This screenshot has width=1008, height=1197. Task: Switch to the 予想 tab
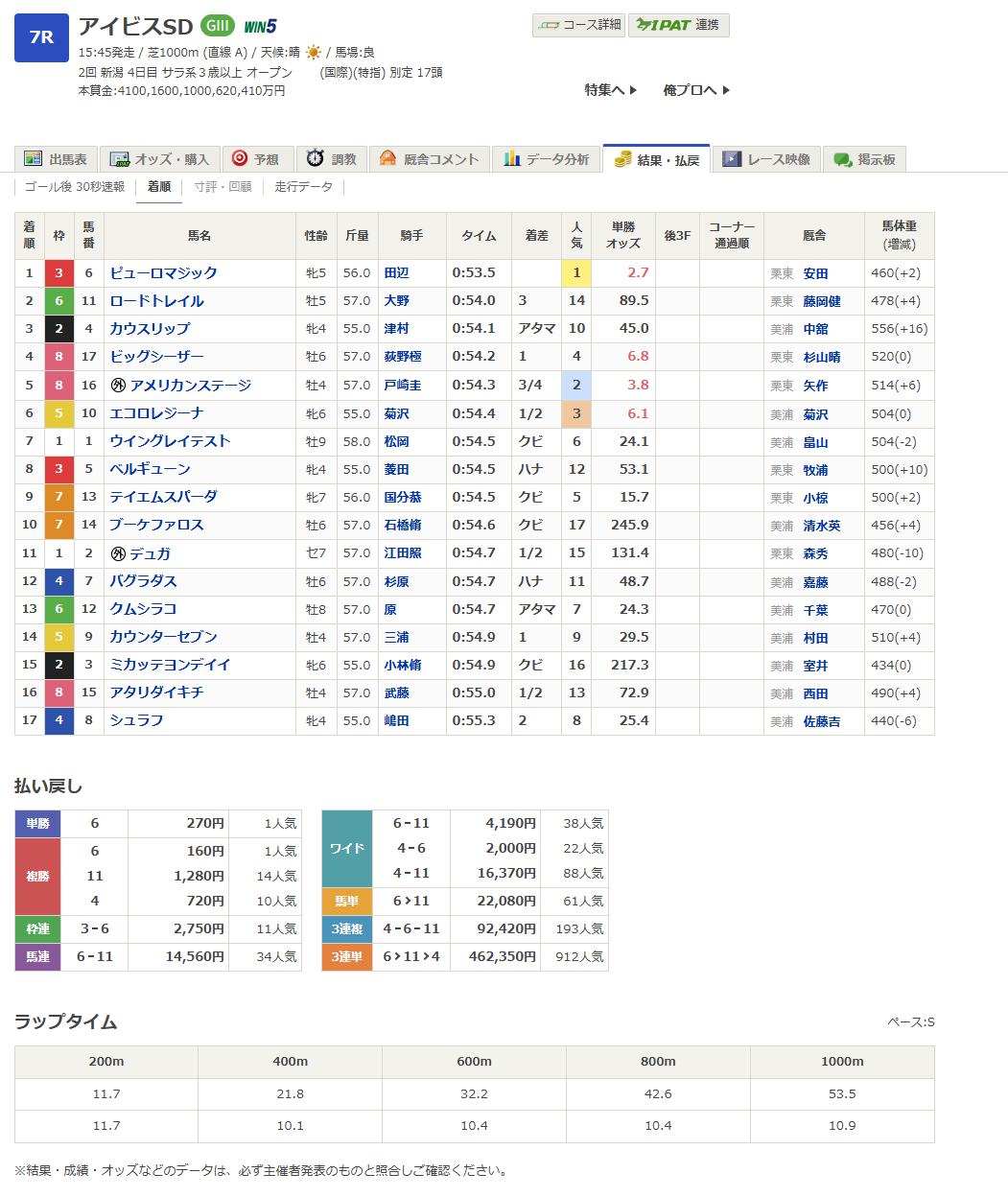coord(258,159)
